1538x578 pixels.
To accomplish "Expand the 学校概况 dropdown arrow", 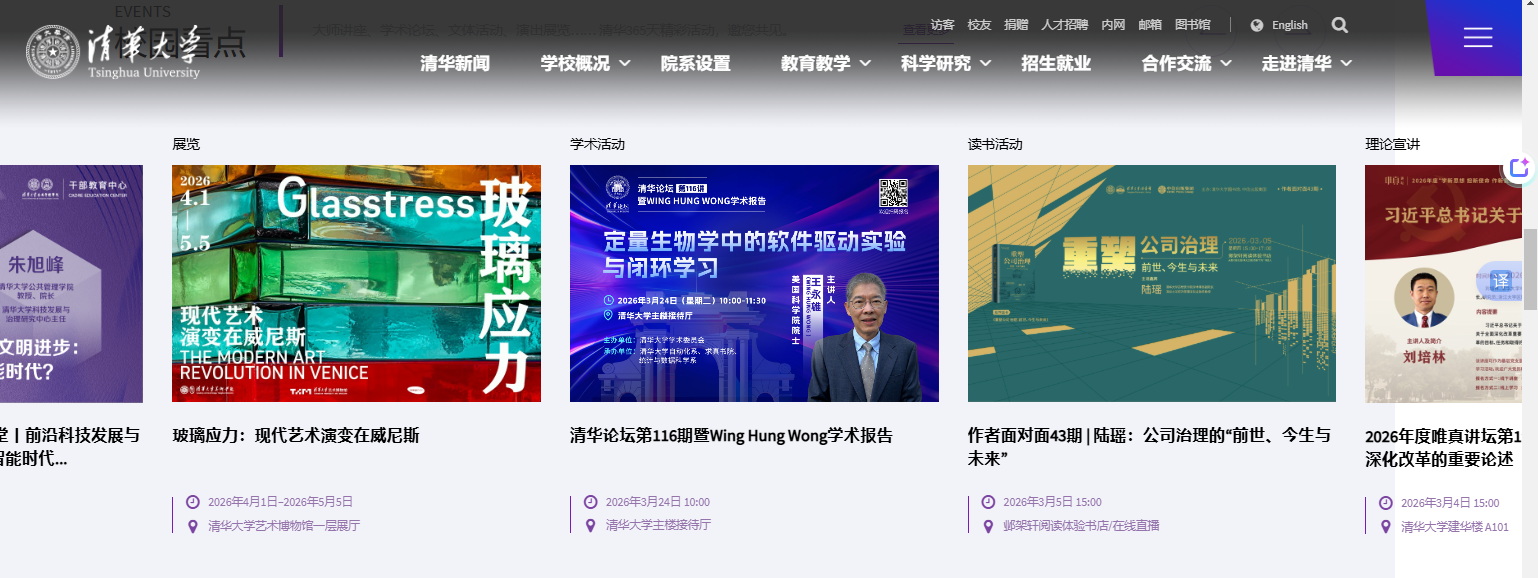I will [x=625, y=63].
